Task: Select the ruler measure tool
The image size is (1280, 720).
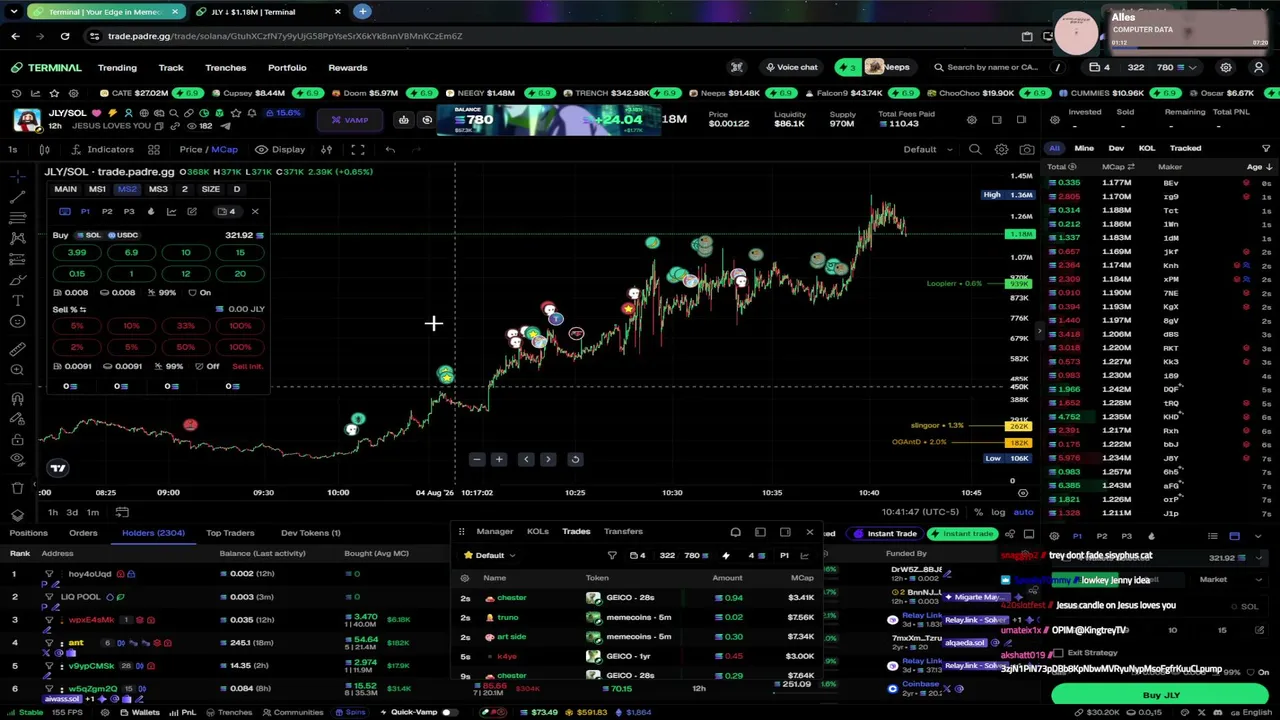Action: click(x=17, y=349)
